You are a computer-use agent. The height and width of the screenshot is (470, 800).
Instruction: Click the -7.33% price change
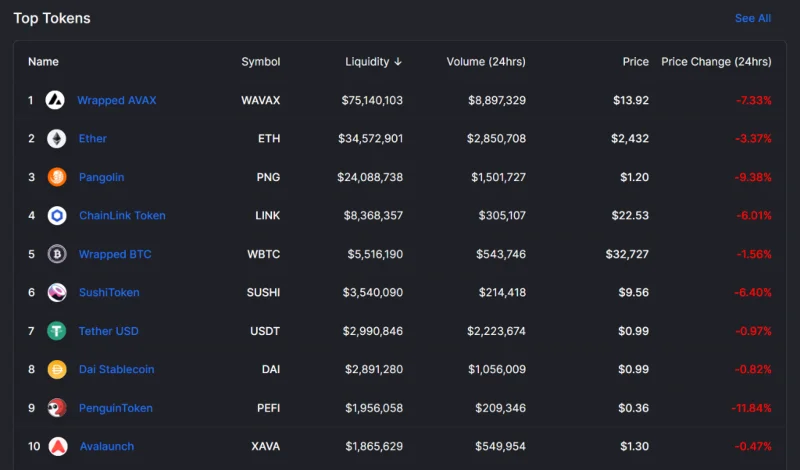click(x=754, y=100)
